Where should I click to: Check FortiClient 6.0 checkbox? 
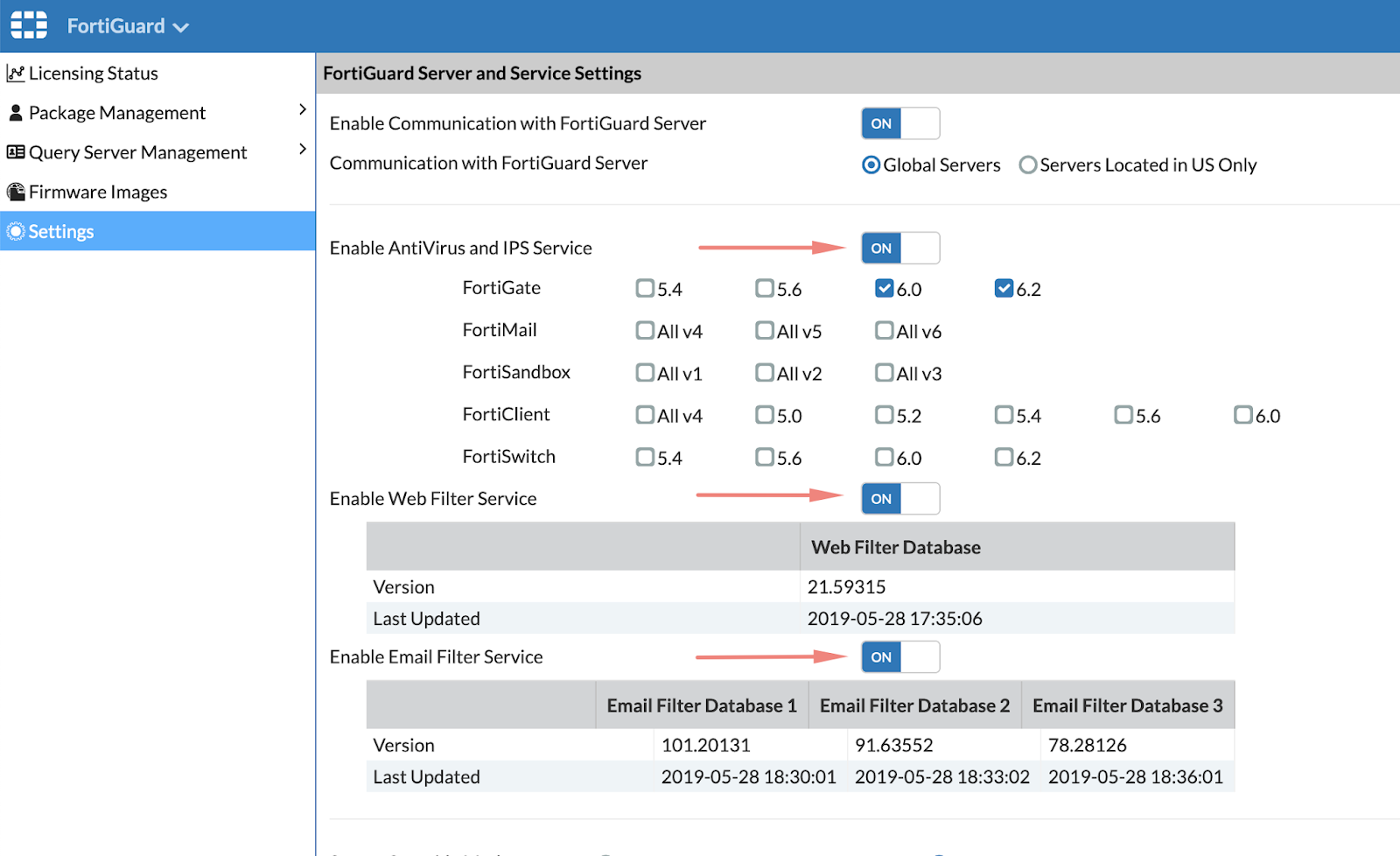pos(1243,414)
